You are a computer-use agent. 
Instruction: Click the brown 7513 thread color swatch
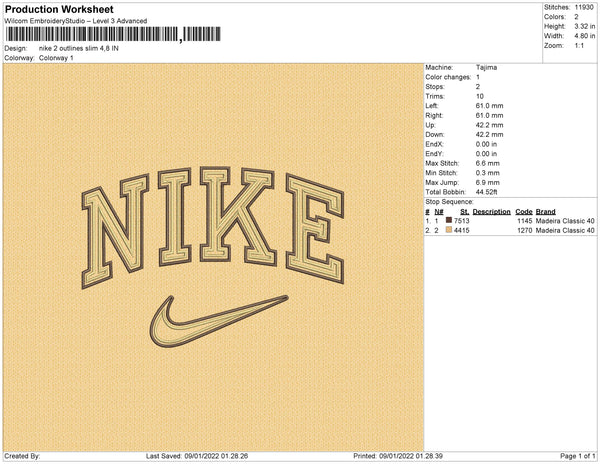tap(449, 220)
